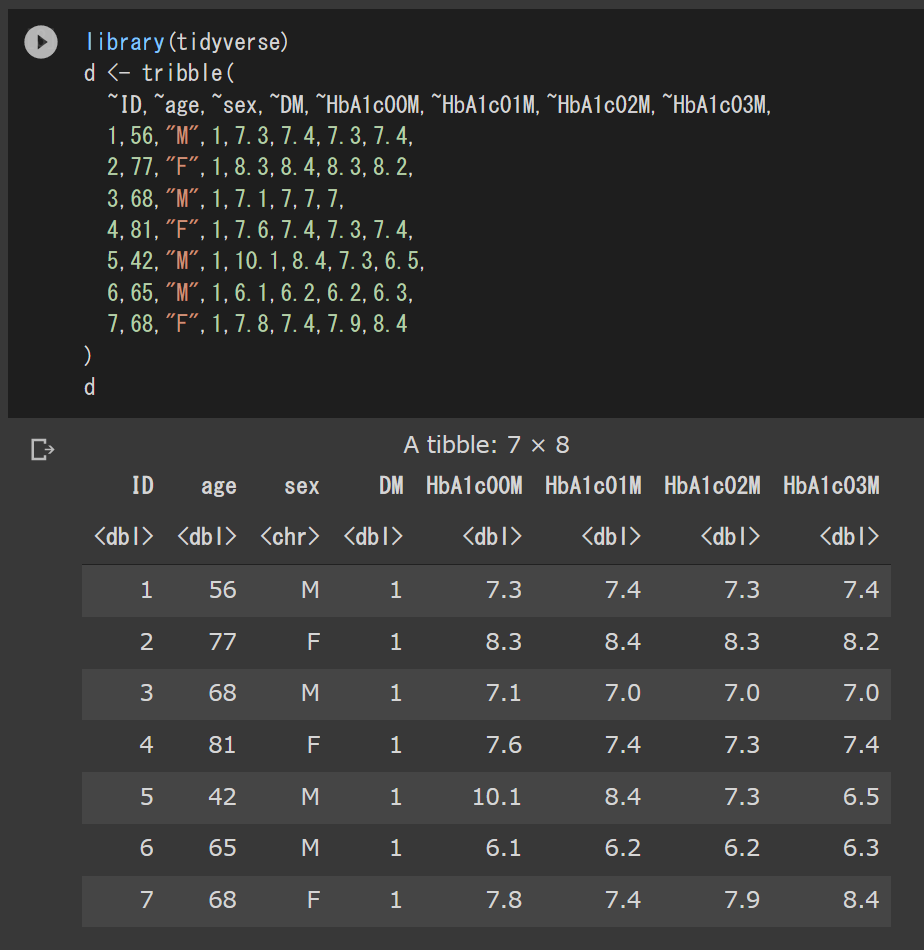Image resolution: width=924 pixels, height=950 pixels.
Task: Click the HbA1c00M column header
Action: [x=474, y=486]
